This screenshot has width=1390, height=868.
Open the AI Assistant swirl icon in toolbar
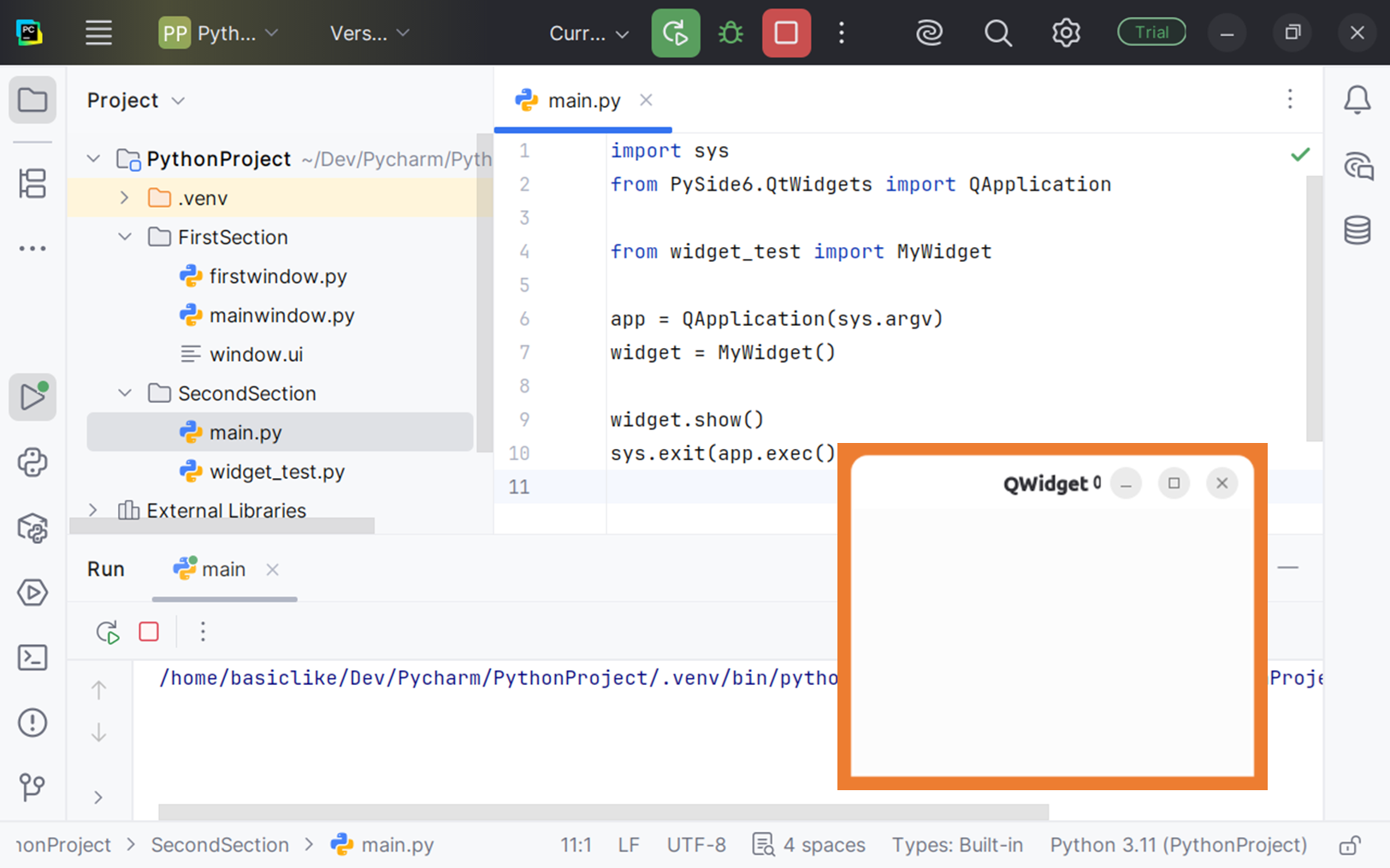(929, 33)
